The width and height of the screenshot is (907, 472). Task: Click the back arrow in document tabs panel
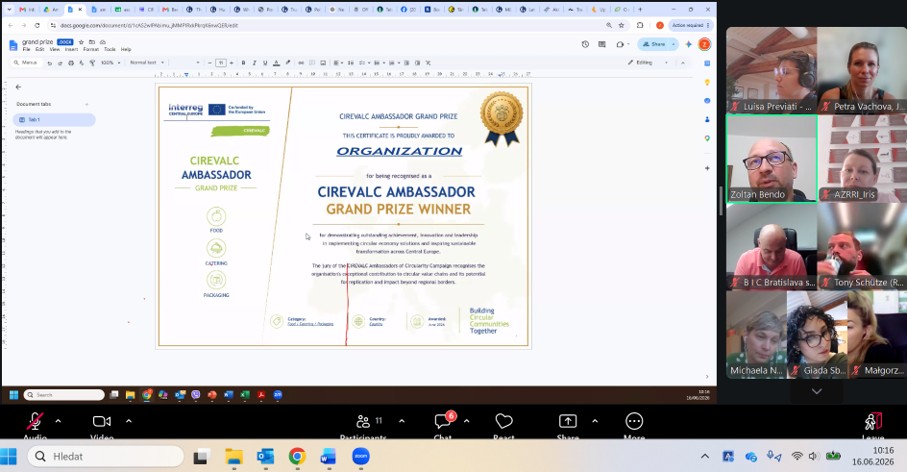(19, 87)
